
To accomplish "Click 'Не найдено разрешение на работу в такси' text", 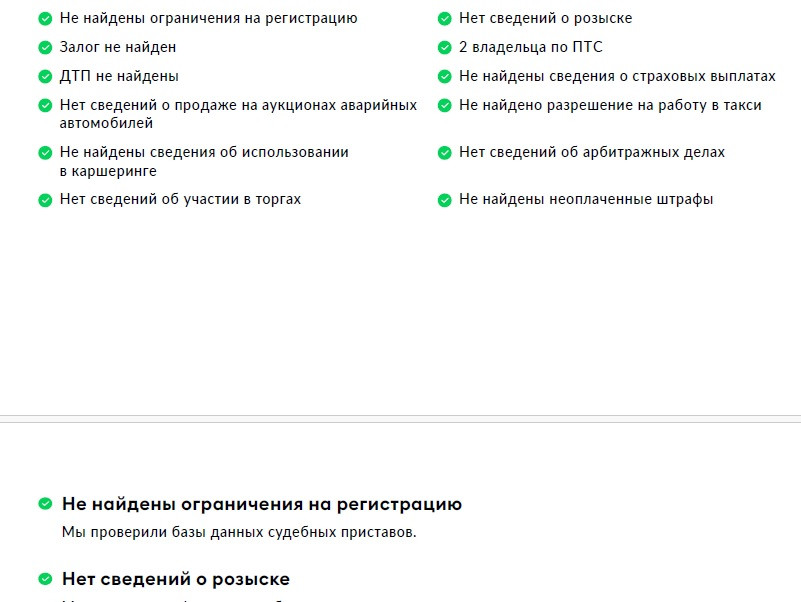I will tap(610, 106).
